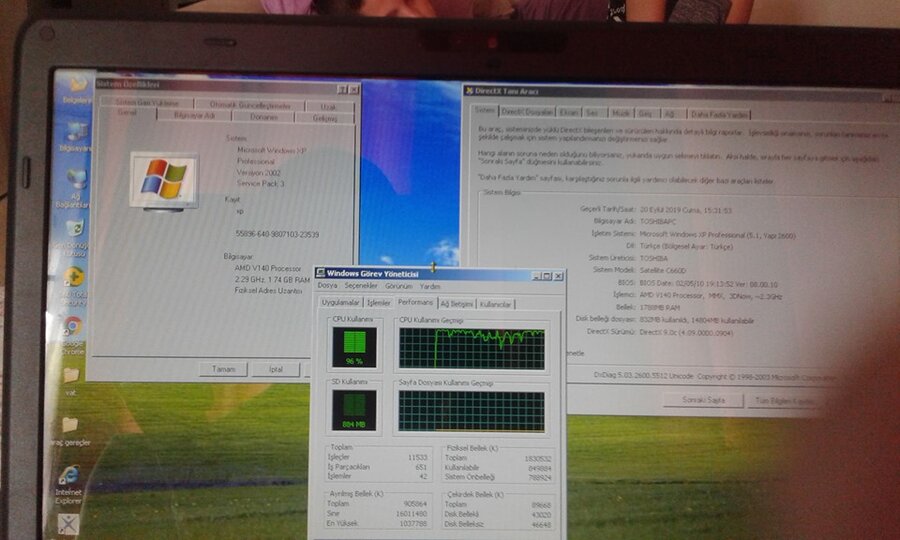Close the Windows Görev Yöneticisi window

pyautogui.click(x=558, y=276)
